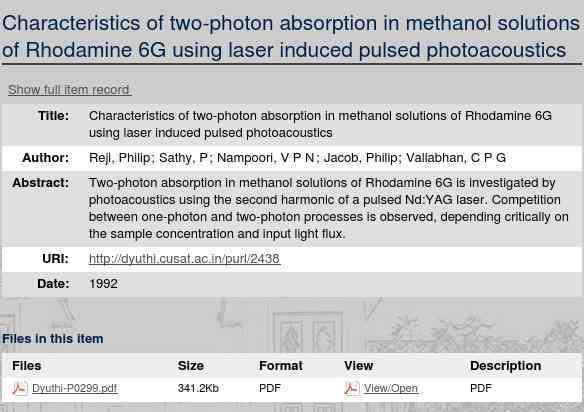Click the Files in this item heading
This screenshot has width=584, height=412.
pyautogui.click(x=53, y=339)
